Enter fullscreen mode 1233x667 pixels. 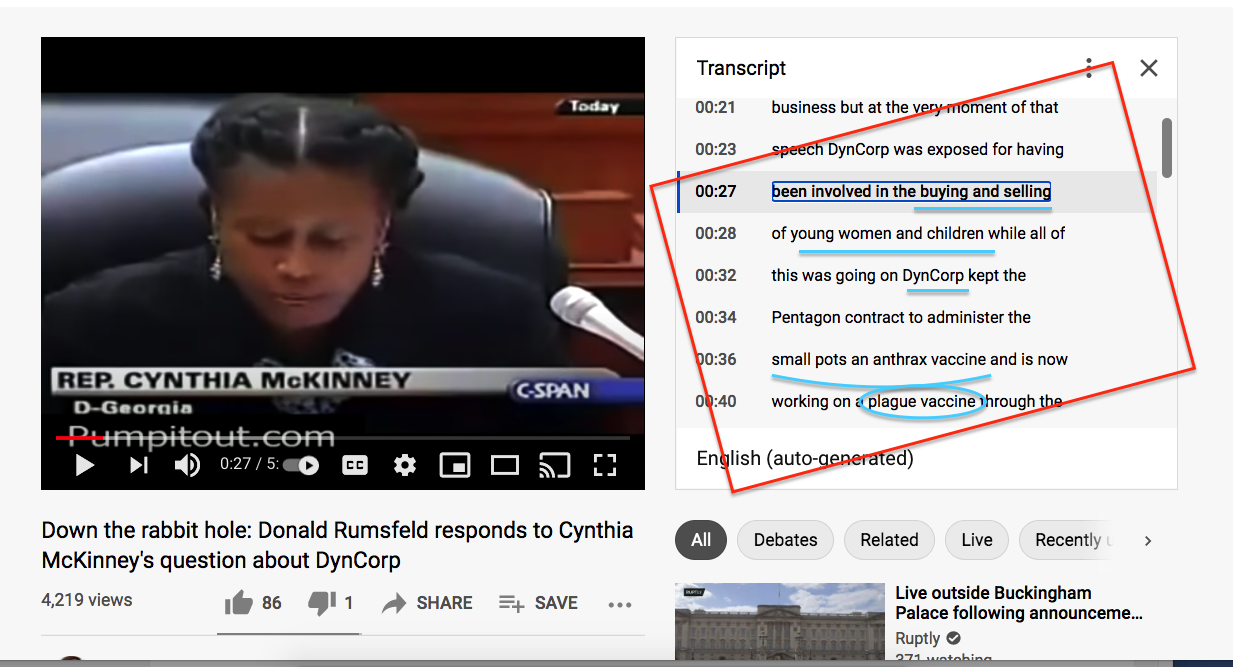pyautogui.click(x=605, y=465)
